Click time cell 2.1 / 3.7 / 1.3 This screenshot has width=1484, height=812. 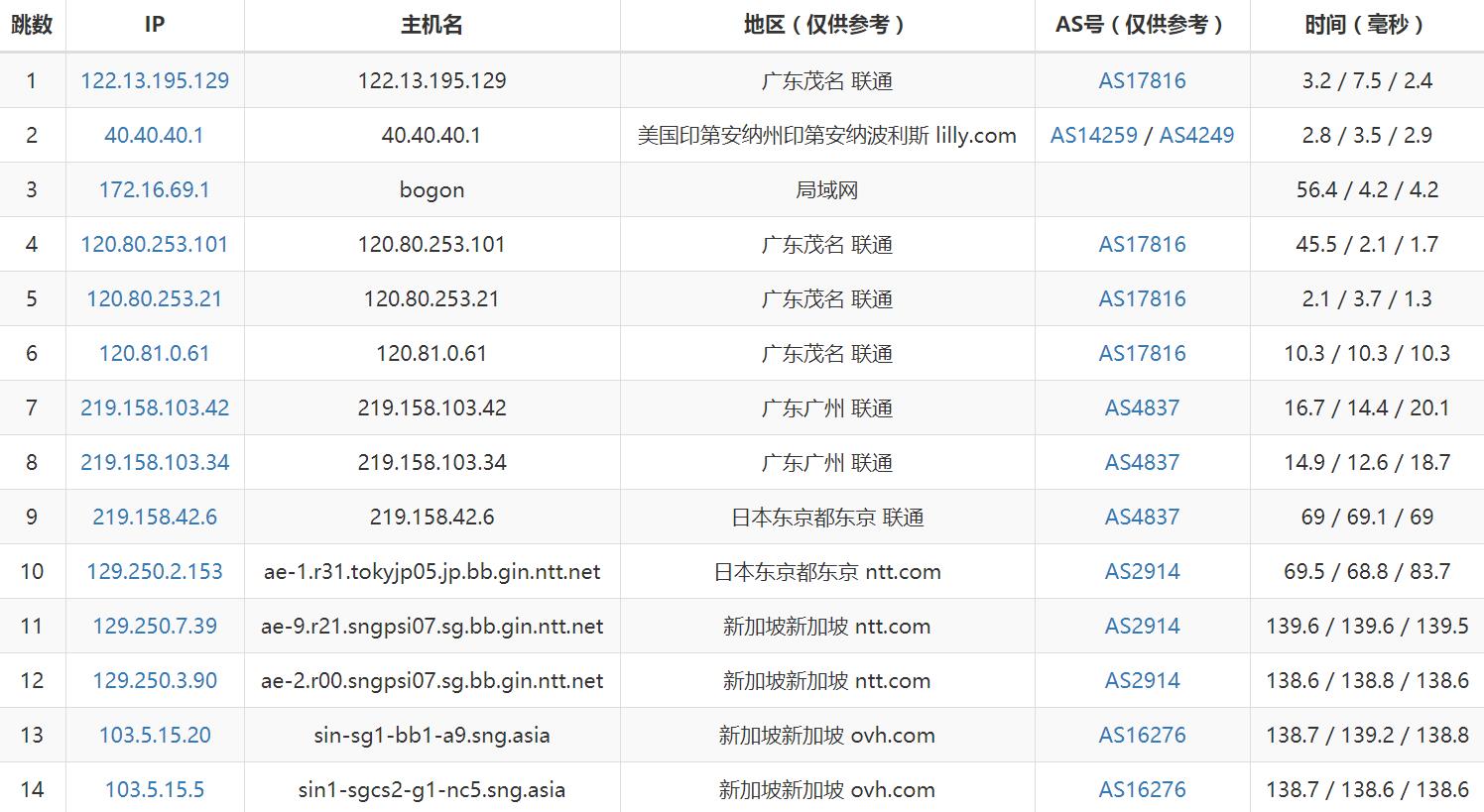[x=1367, y=298]
